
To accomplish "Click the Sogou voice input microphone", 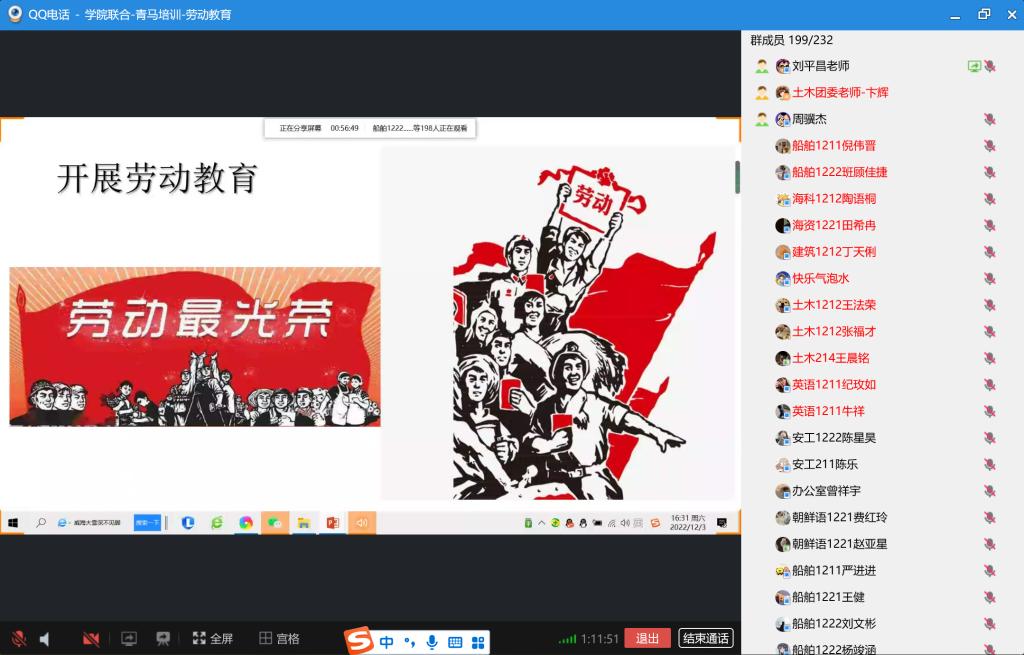I will [432, 642].
